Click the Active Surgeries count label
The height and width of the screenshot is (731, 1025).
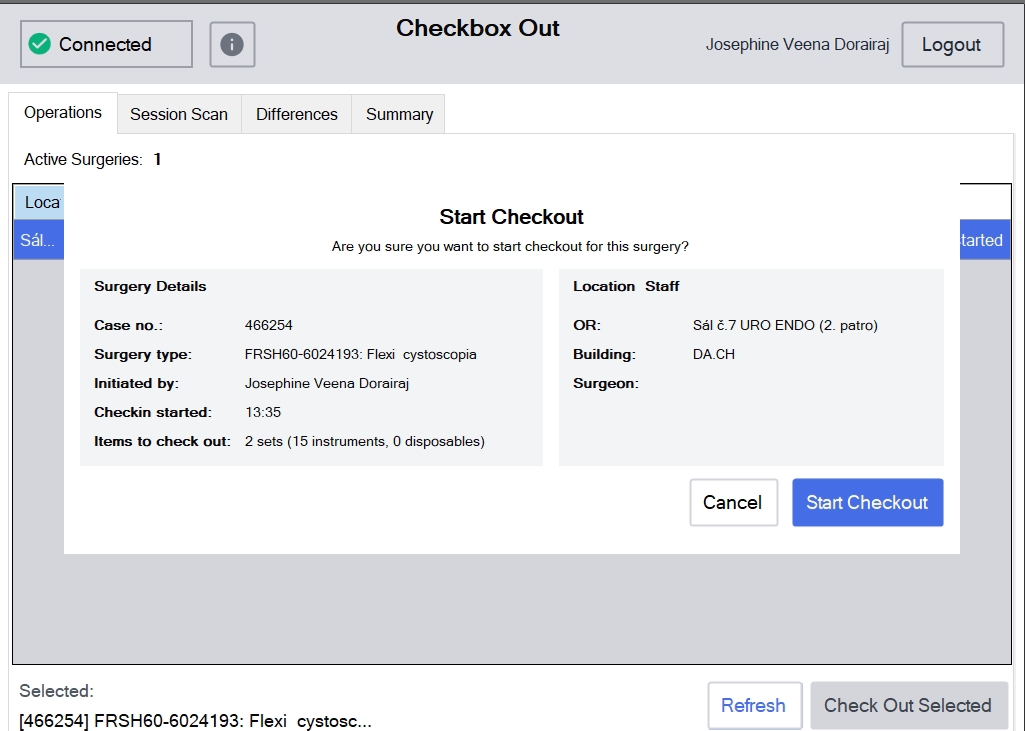tap(92, 160)
